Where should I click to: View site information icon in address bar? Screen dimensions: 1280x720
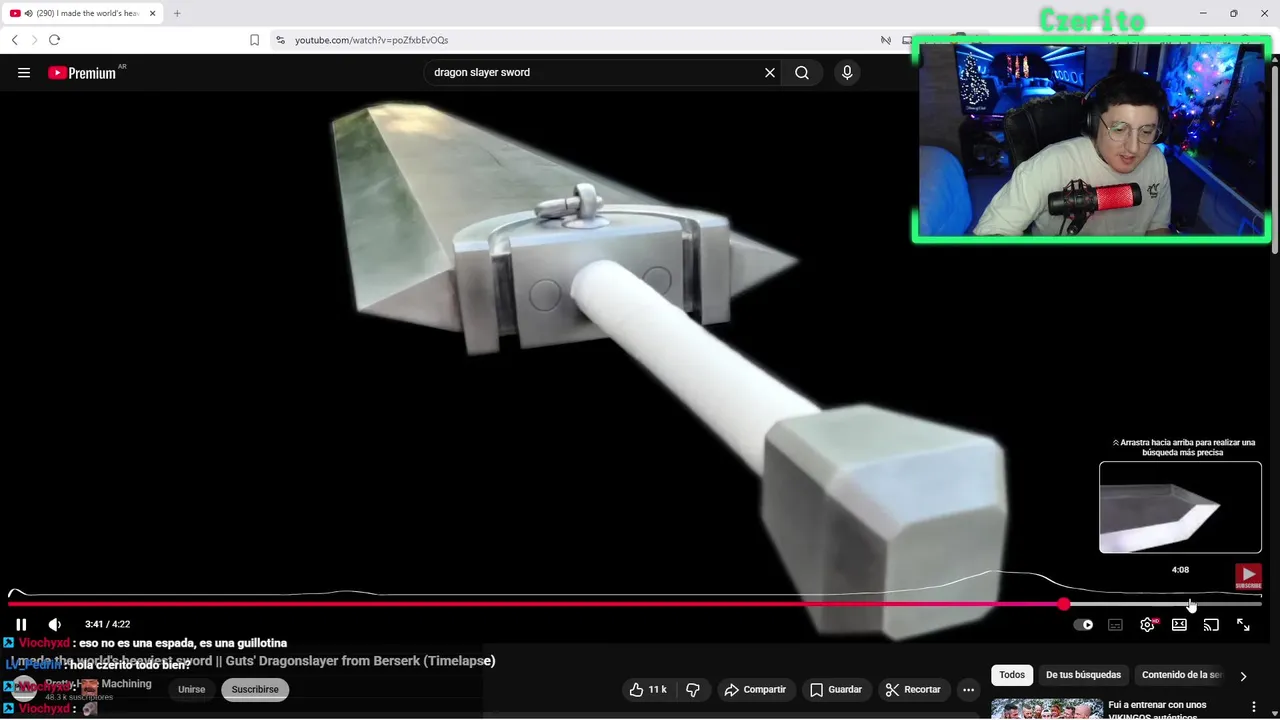point(280,40)
